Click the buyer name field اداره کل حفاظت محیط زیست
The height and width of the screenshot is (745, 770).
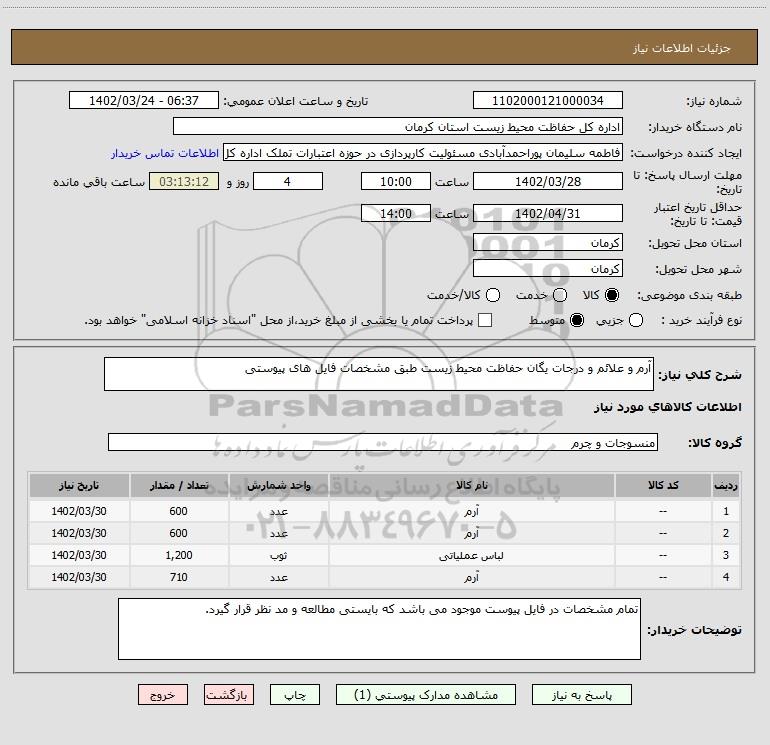(x=398, y=127)
